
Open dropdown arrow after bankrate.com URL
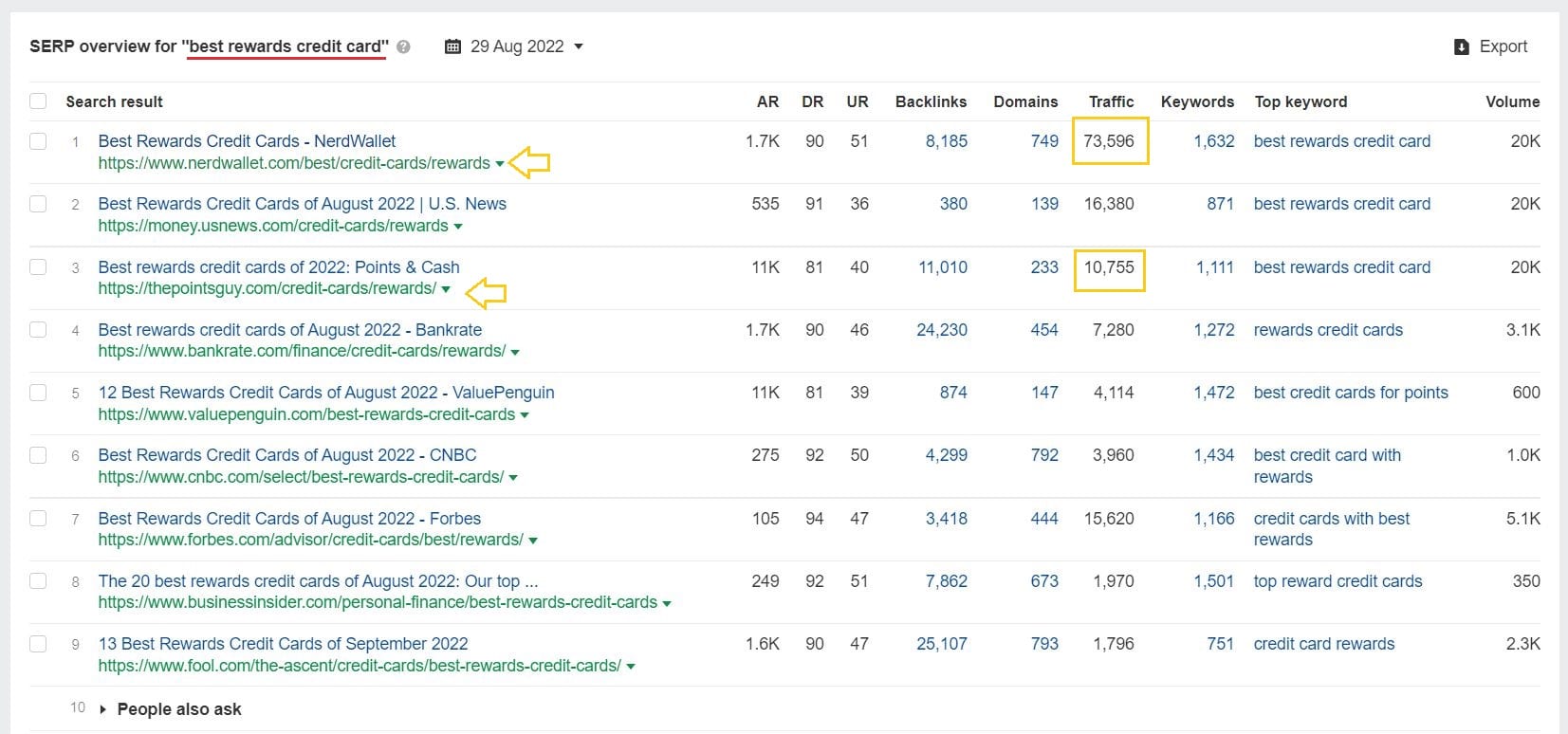click(x=515, y=352)
